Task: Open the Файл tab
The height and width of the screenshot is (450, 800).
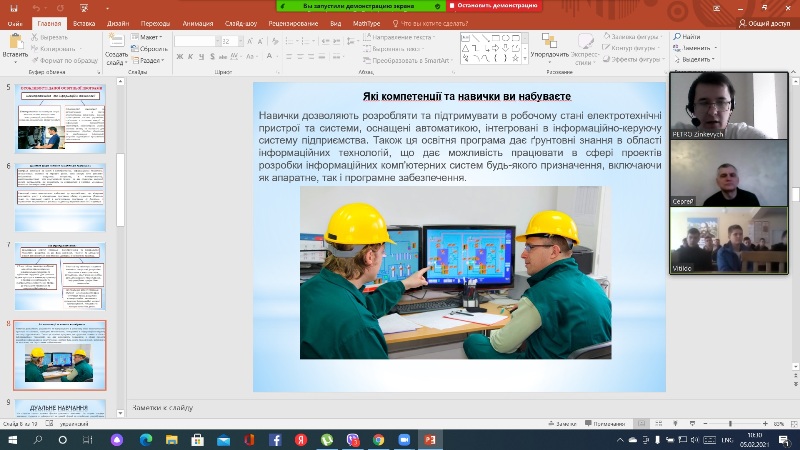Action: click(x=15, y=23)
